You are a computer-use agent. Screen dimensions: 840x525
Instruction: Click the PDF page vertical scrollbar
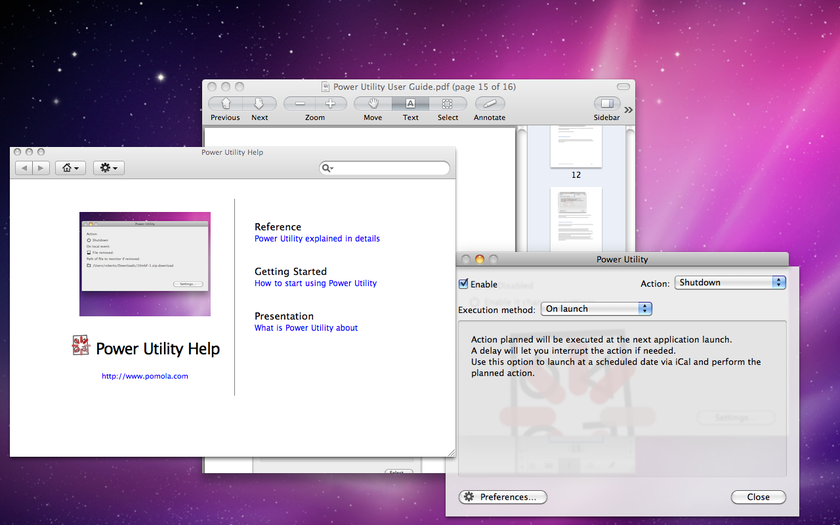[523, 189]
